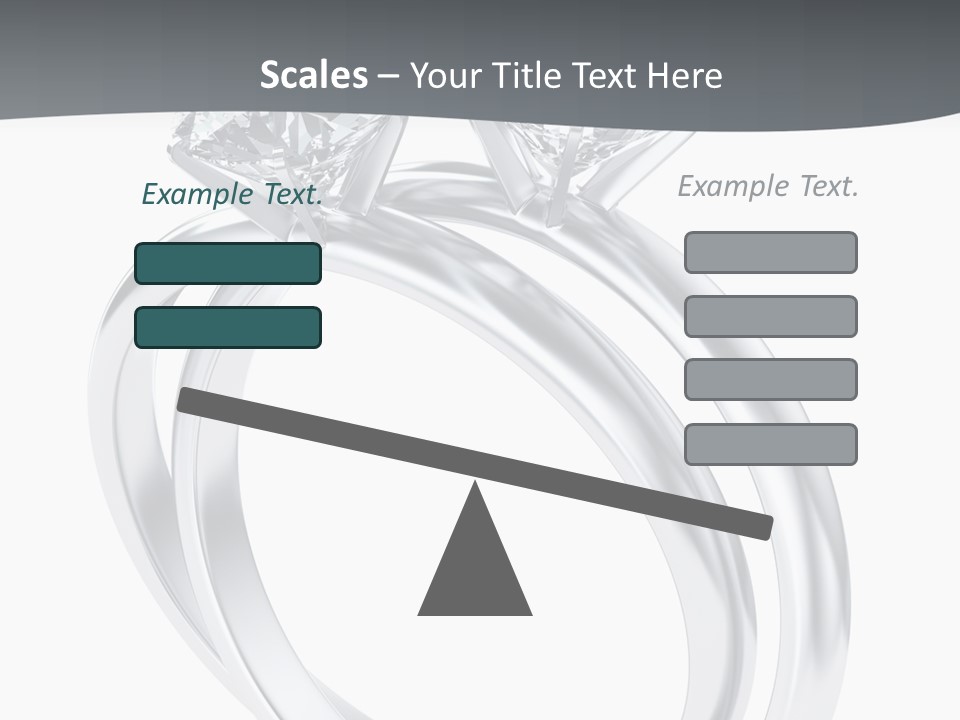
Task: Click the topmost gray rectangle block
Action: (x=770, y=252)
